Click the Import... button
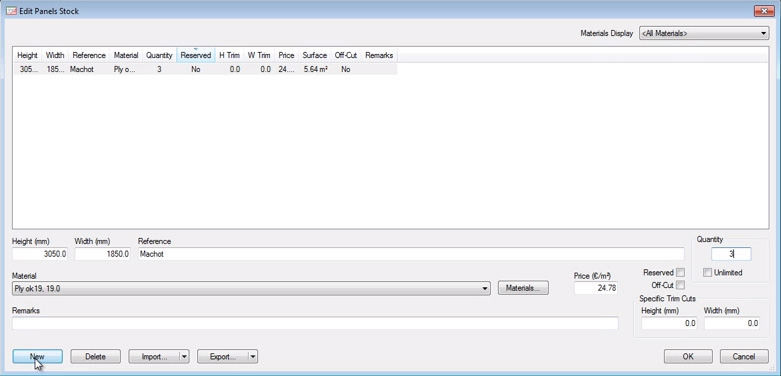The width and height of the screenshot is (781, 376). (154, 357)
